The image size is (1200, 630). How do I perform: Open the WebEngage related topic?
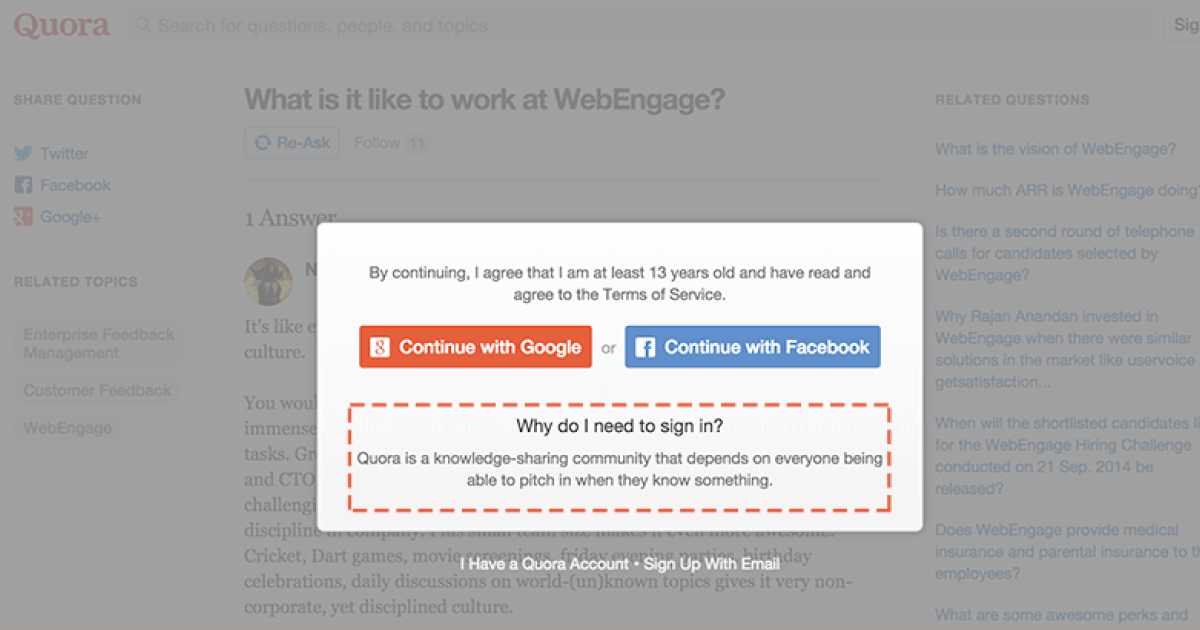point(68,427)
